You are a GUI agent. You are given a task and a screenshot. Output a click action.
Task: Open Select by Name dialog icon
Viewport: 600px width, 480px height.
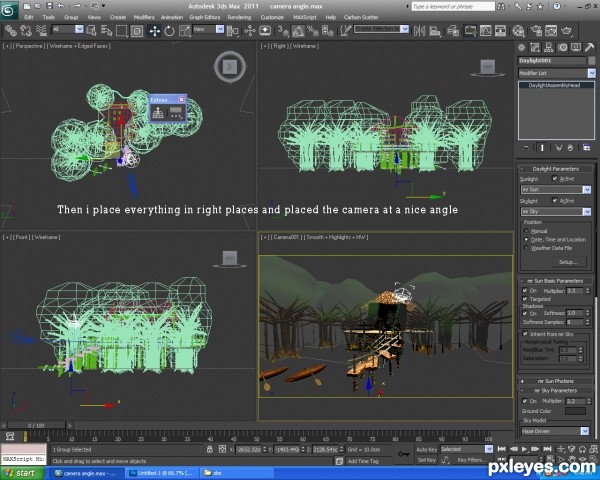click(106, 31)
